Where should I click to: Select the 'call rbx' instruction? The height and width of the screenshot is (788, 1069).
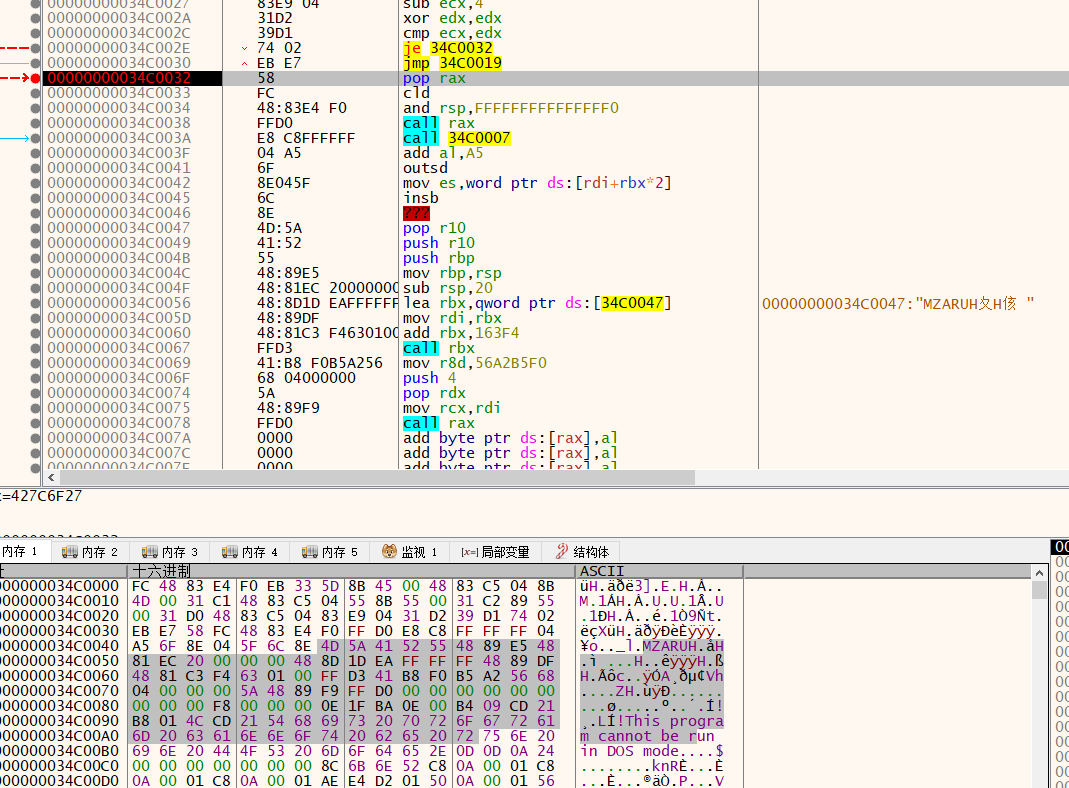click(x=438, y=348)
